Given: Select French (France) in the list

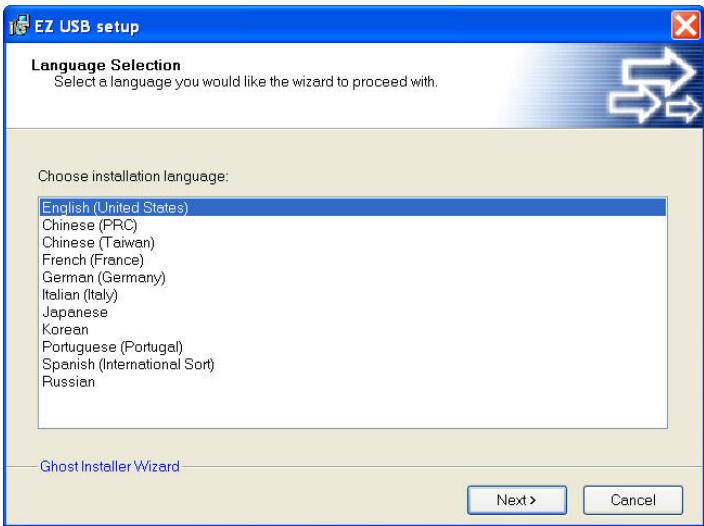Looking at the screenshot, I should 353,260.
